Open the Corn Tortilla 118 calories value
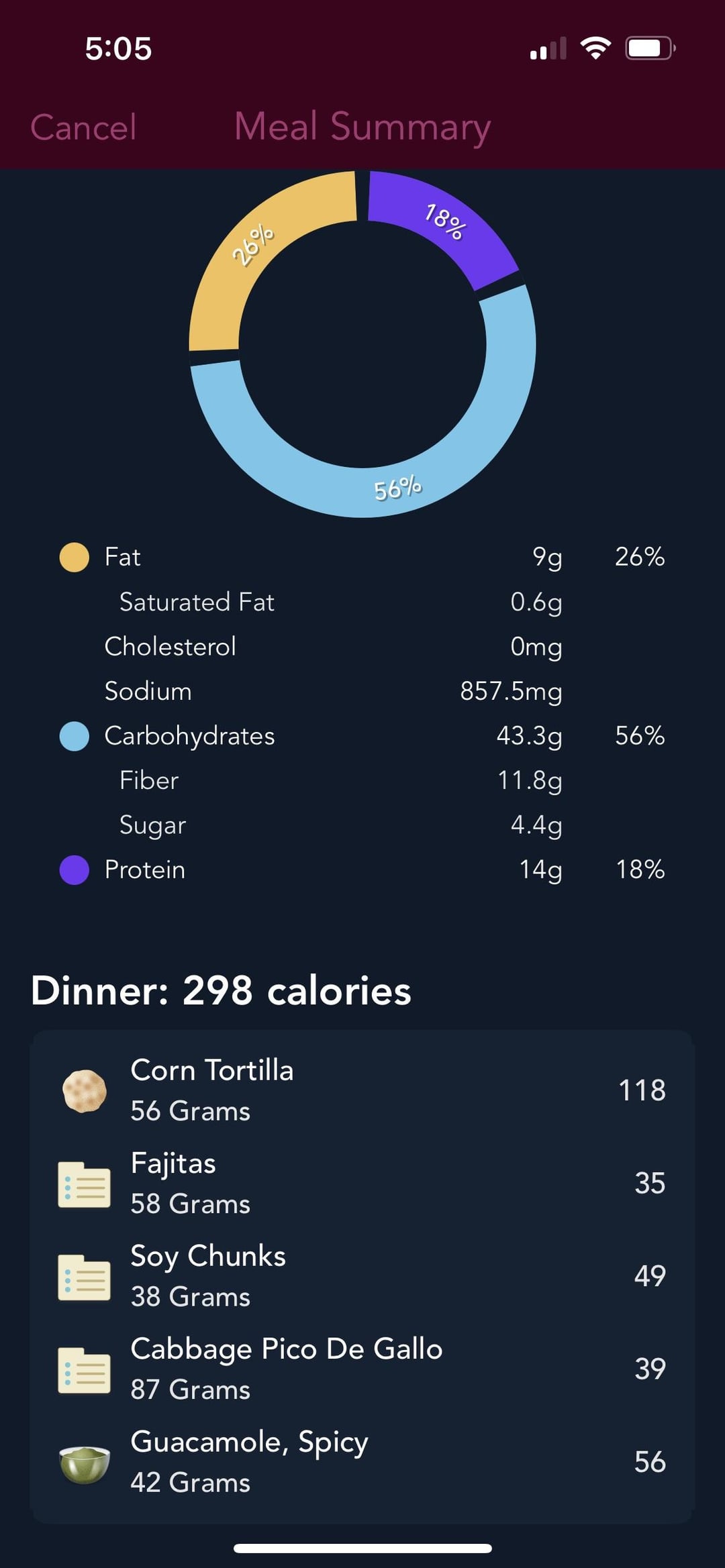725x1568 pixels. coord(641,1090)
